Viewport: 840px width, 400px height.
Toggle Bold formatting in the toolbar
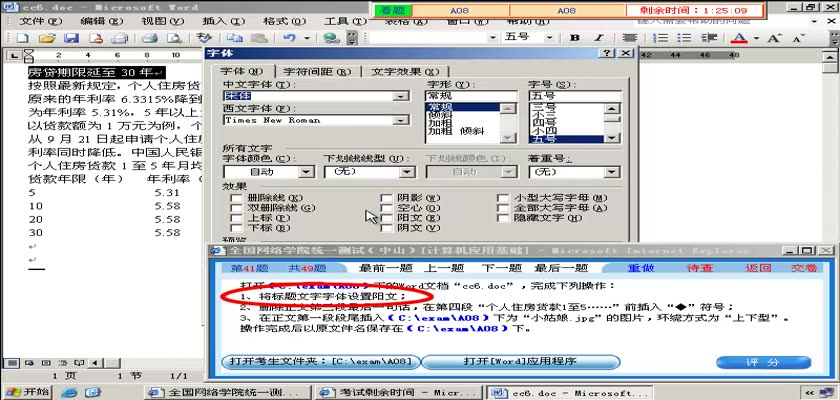click(x=575, y=38)
